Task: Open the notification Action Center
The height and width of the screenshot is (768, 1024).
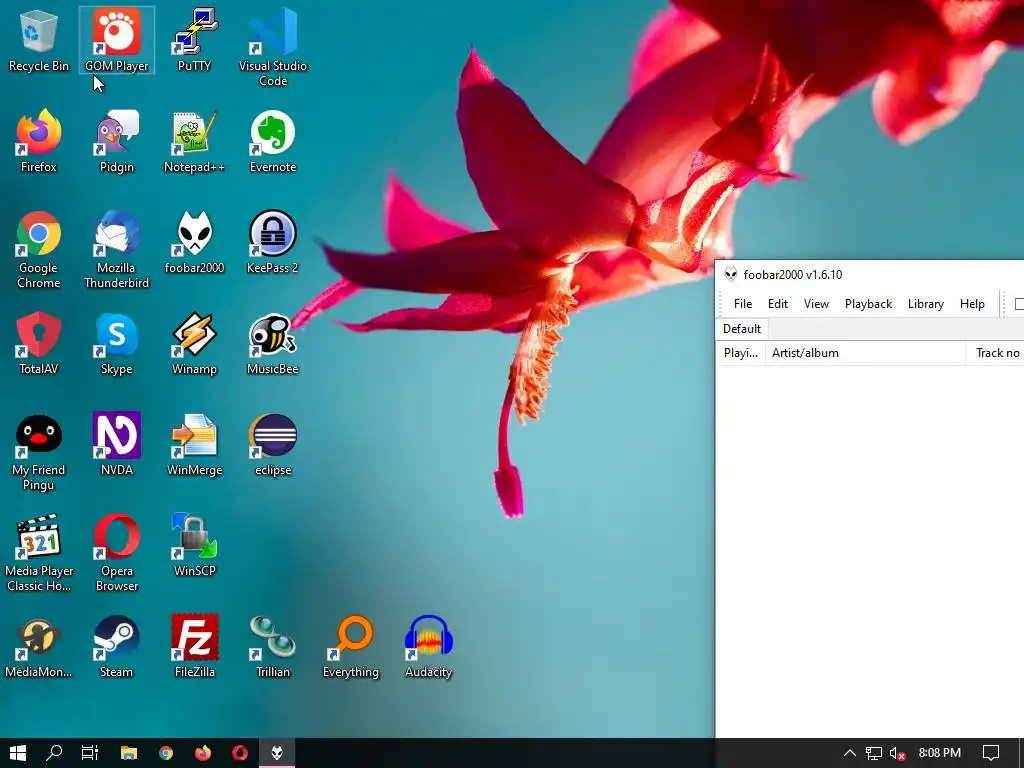Action: 991,753
